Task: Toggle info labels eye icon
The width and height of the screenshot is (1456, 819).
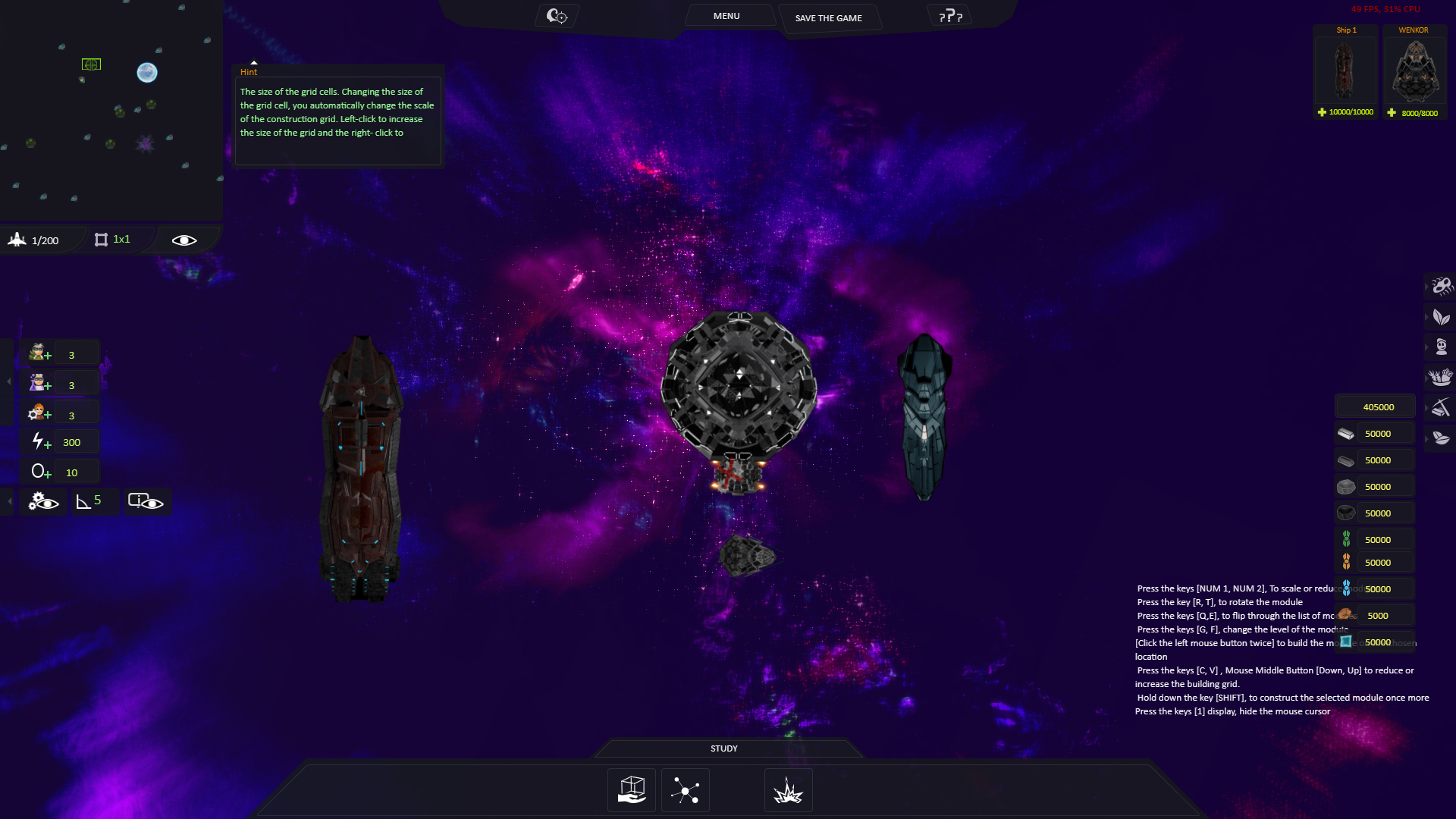Action: click(x=146, y=501)
